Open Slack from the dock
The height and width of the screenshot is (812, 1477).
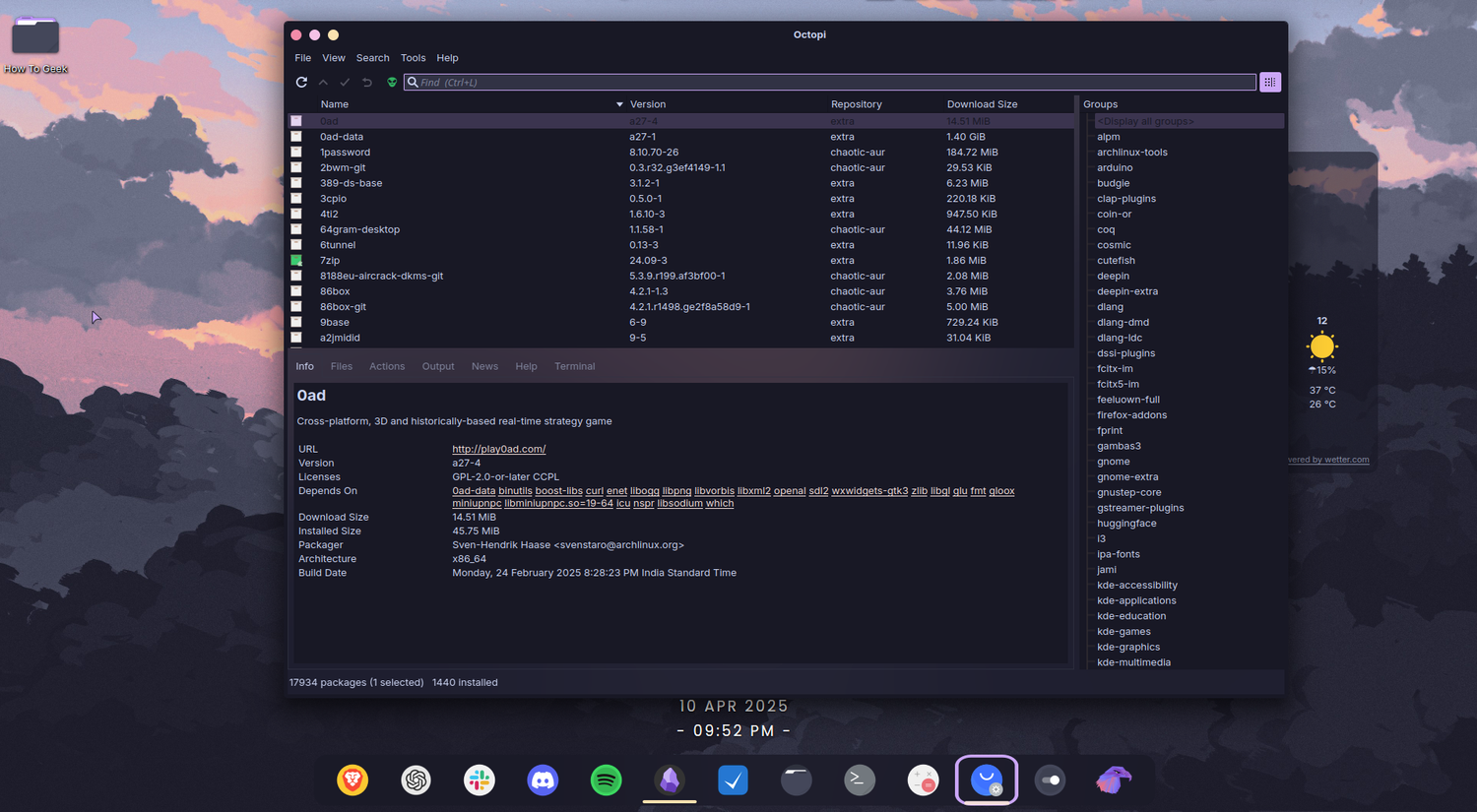(x=480, y=781)
